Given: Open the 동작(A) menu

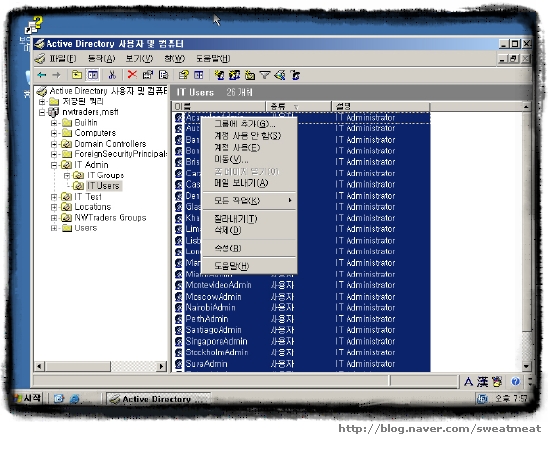Looking at the screenshot, I should (101, 59).
